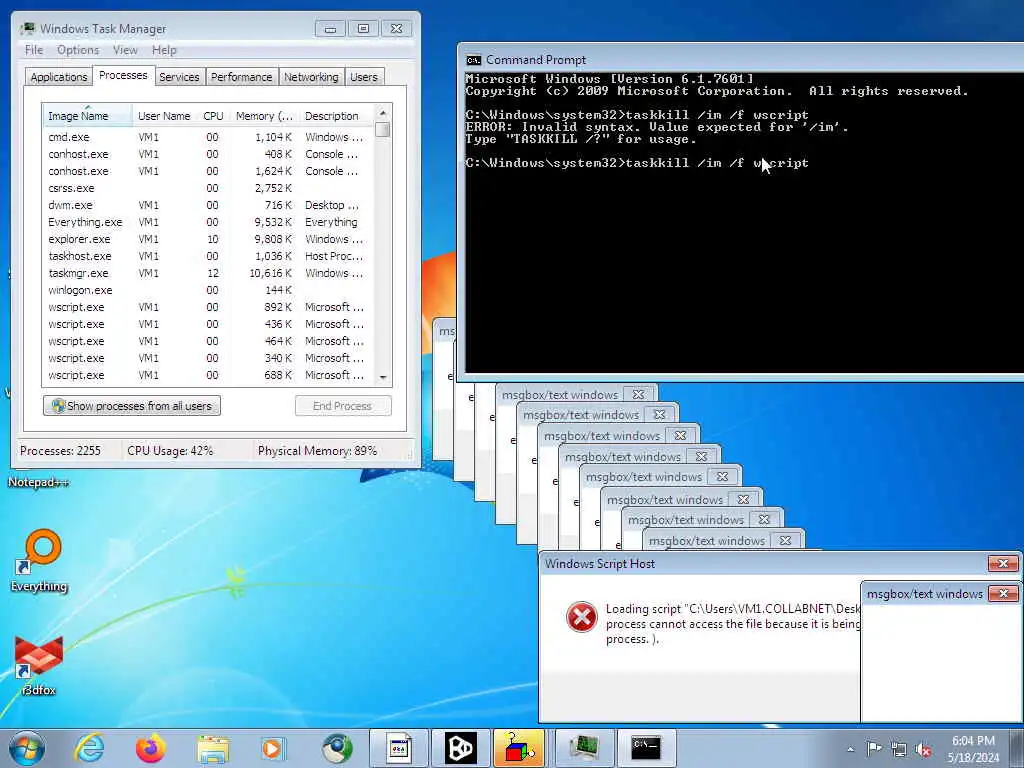Open the colored cube taskbar app
The width and height of the screenshot is (1024, 768).
coord(519,748)
